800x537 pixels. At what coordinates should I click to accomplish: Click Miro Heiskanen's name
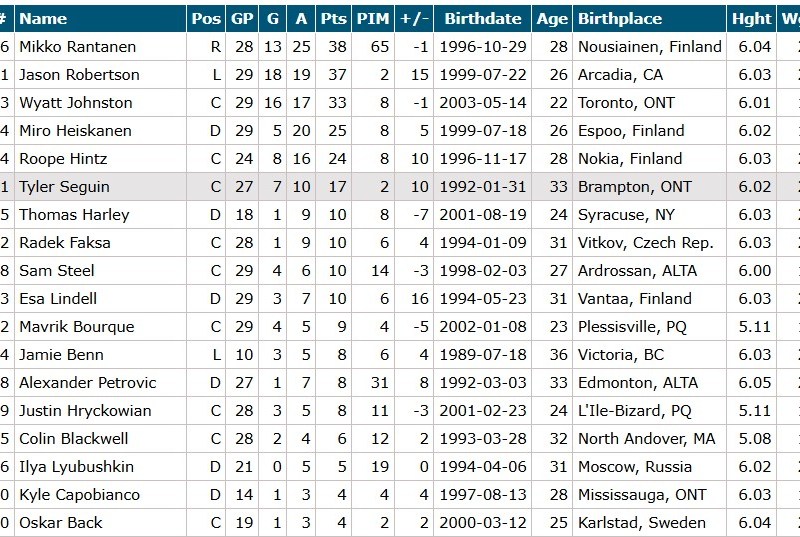pos(72,131)
